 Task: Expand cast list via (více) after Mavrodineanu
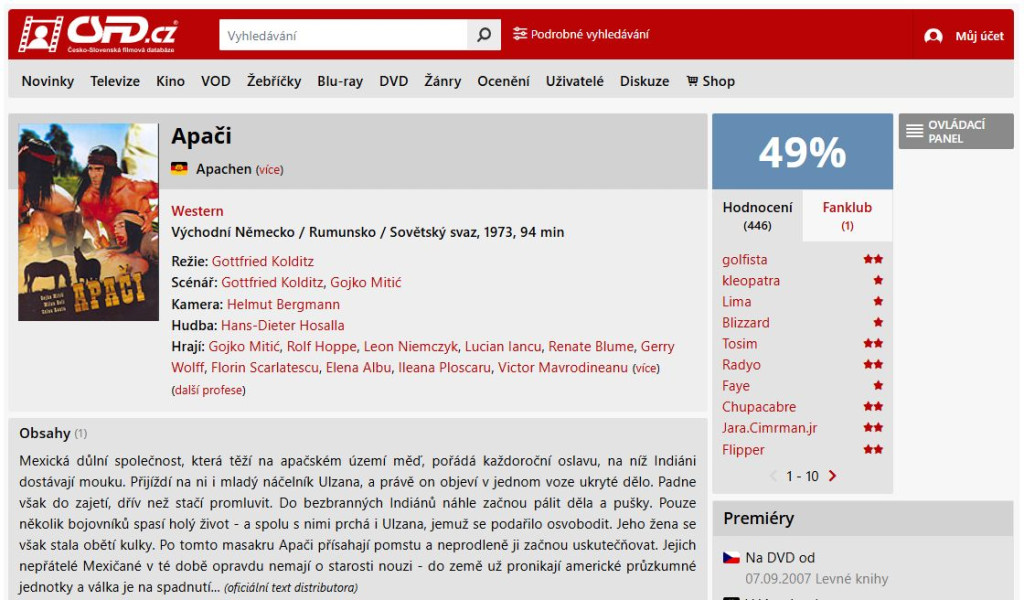click(x=646, y=368)
